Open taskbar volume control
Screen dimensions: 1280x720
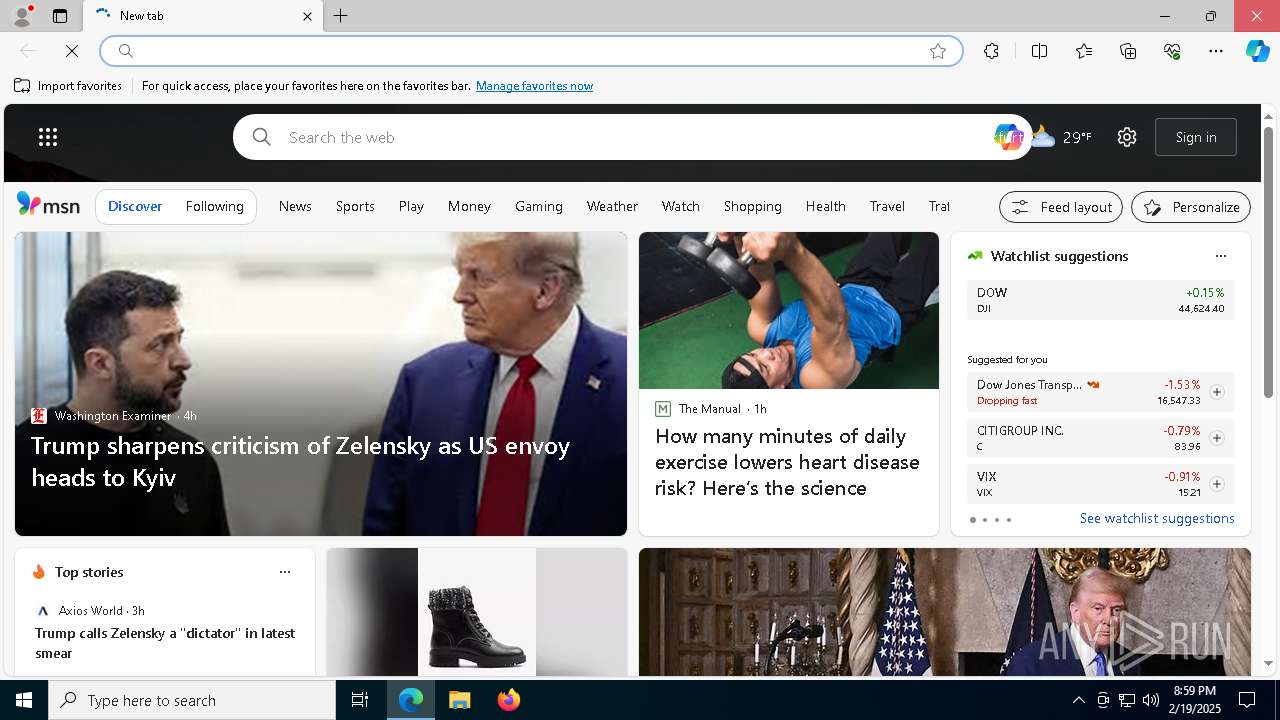pyautogui.click(x=1150, y=700)
